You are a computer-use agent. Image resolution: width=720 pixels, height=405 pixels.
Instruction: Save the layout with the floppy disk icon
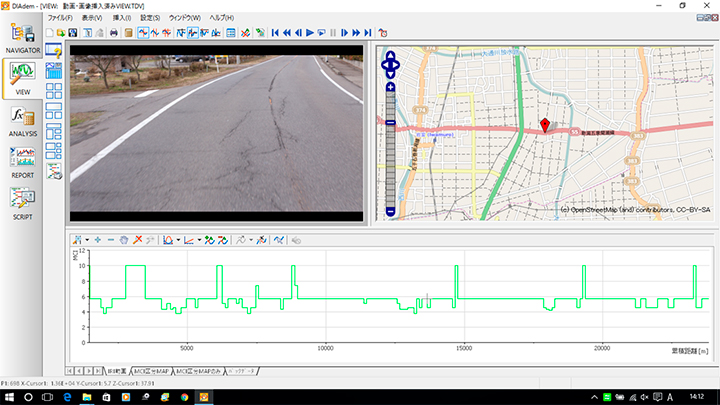(73, 33)
